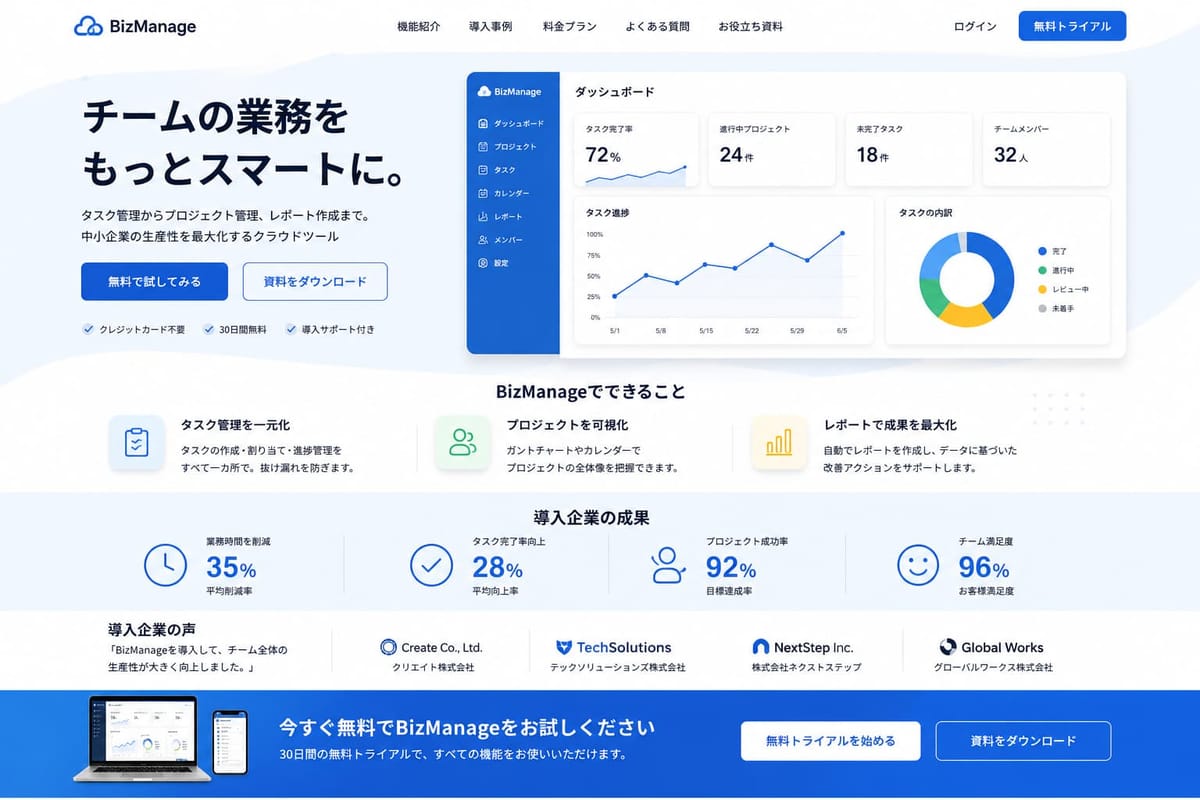Image resolution: width=1200 pixels, height=800 pixels.
Task: Click the check icon beside 導入サポート付き
Action: [291, 329]
